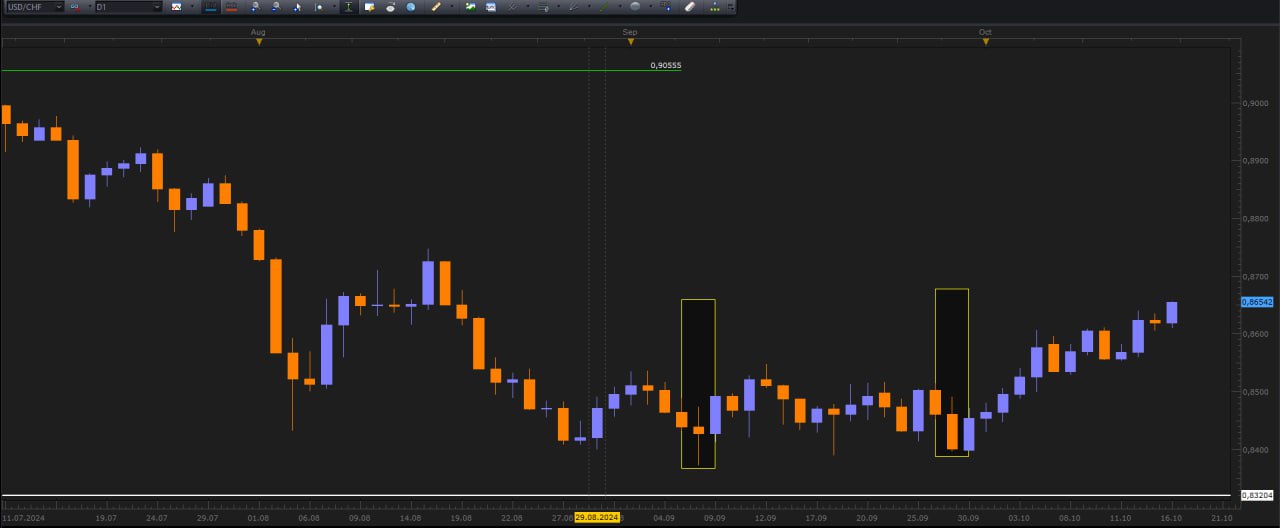
Task: Click the 0,8500 price scale label
Action: click(1255, 392)
